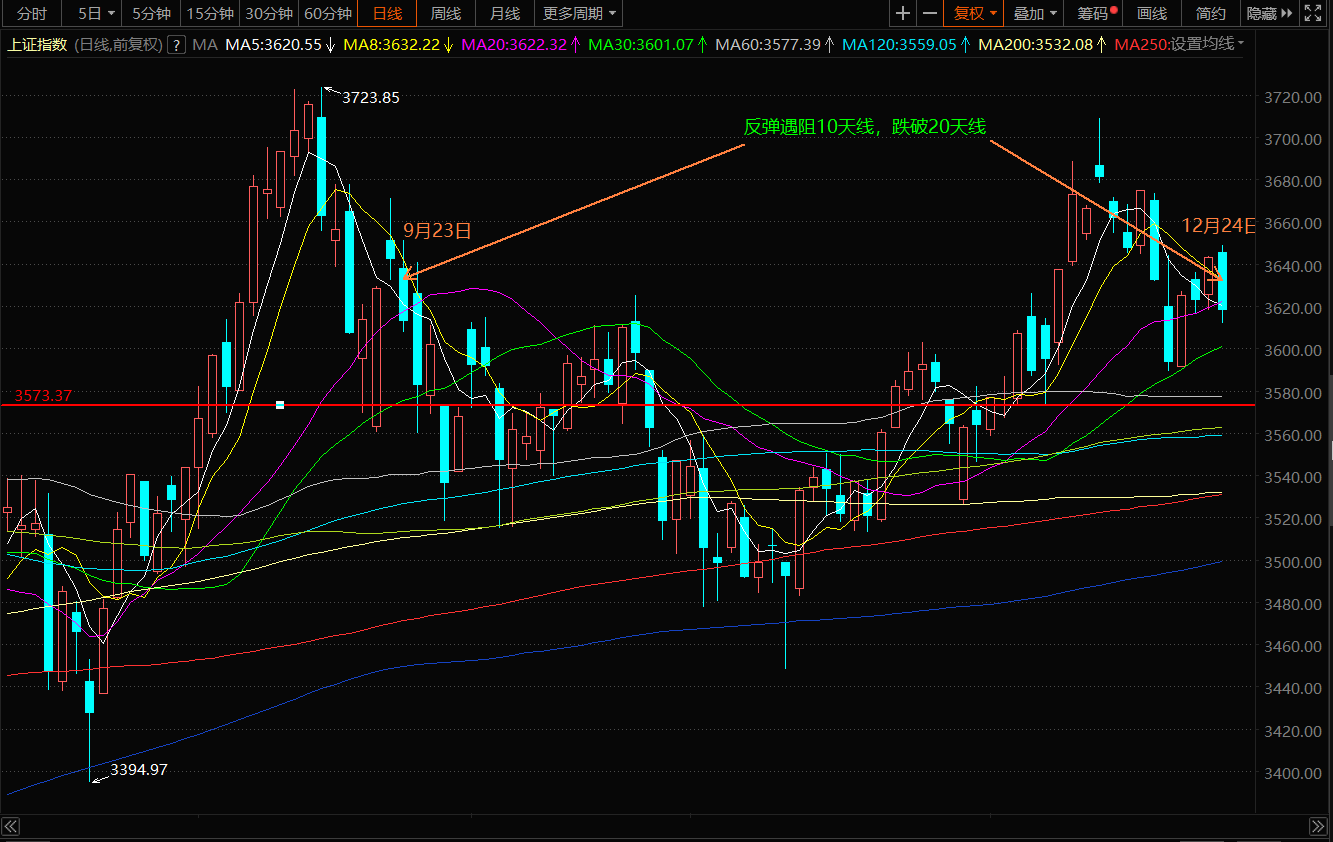Open the 设置均线 moving average settings

click(x=1207, y=44)
